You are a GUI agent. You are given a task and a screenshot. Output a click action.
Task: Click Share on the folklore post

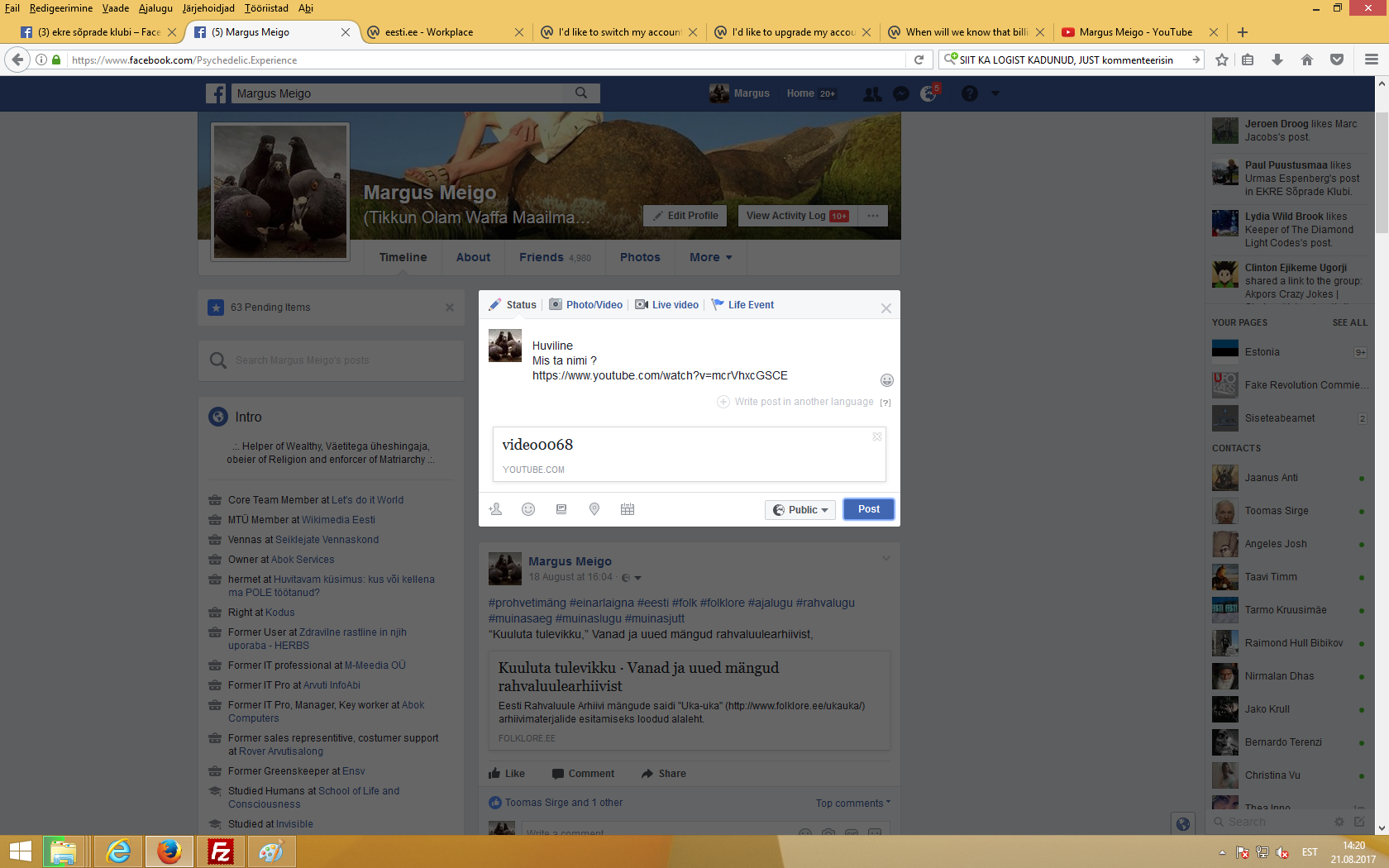[x=664, y=774]
